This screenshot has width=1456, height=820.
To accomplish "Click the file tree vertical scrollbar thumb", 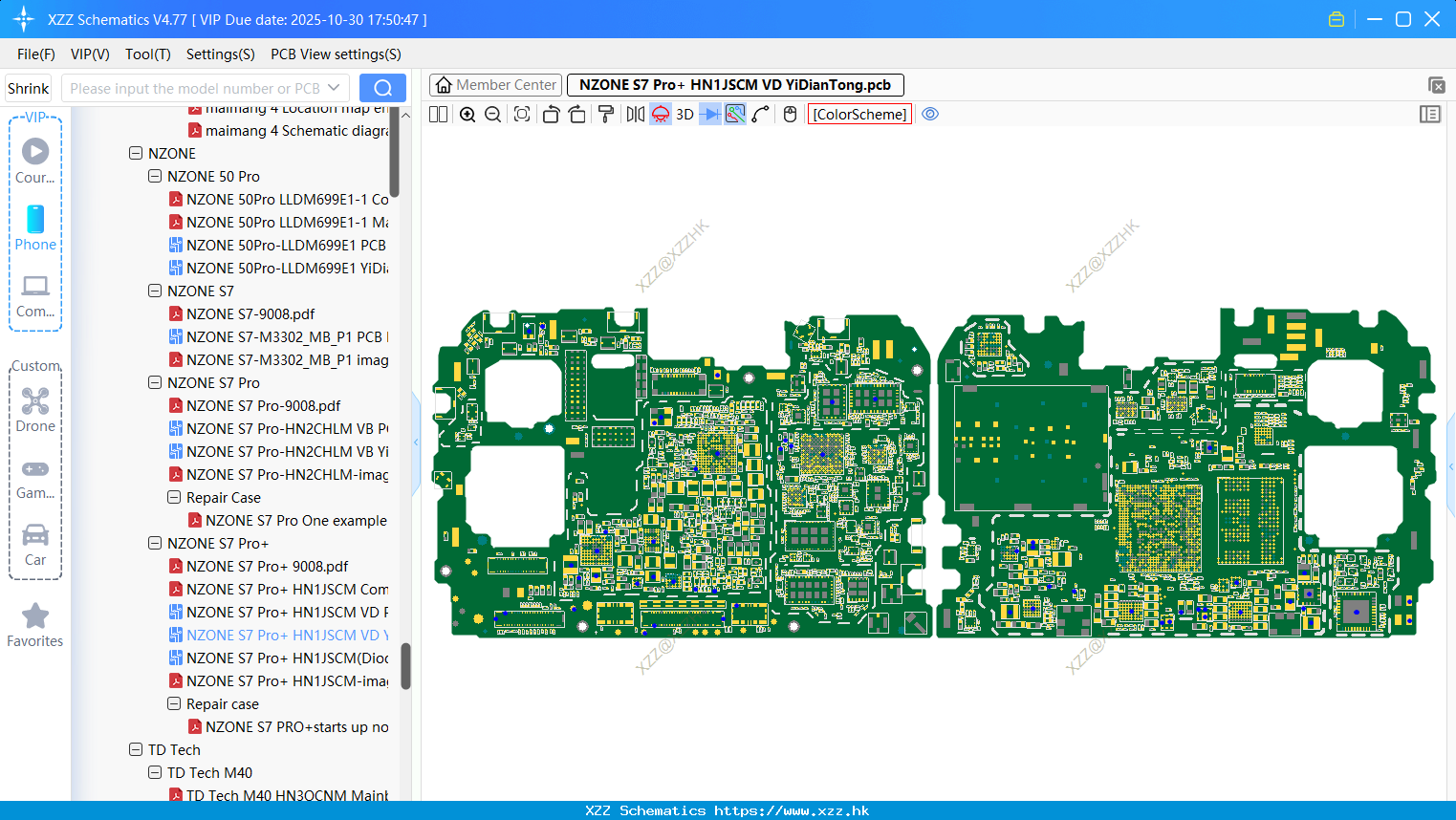I will click(x=405, y=665).
